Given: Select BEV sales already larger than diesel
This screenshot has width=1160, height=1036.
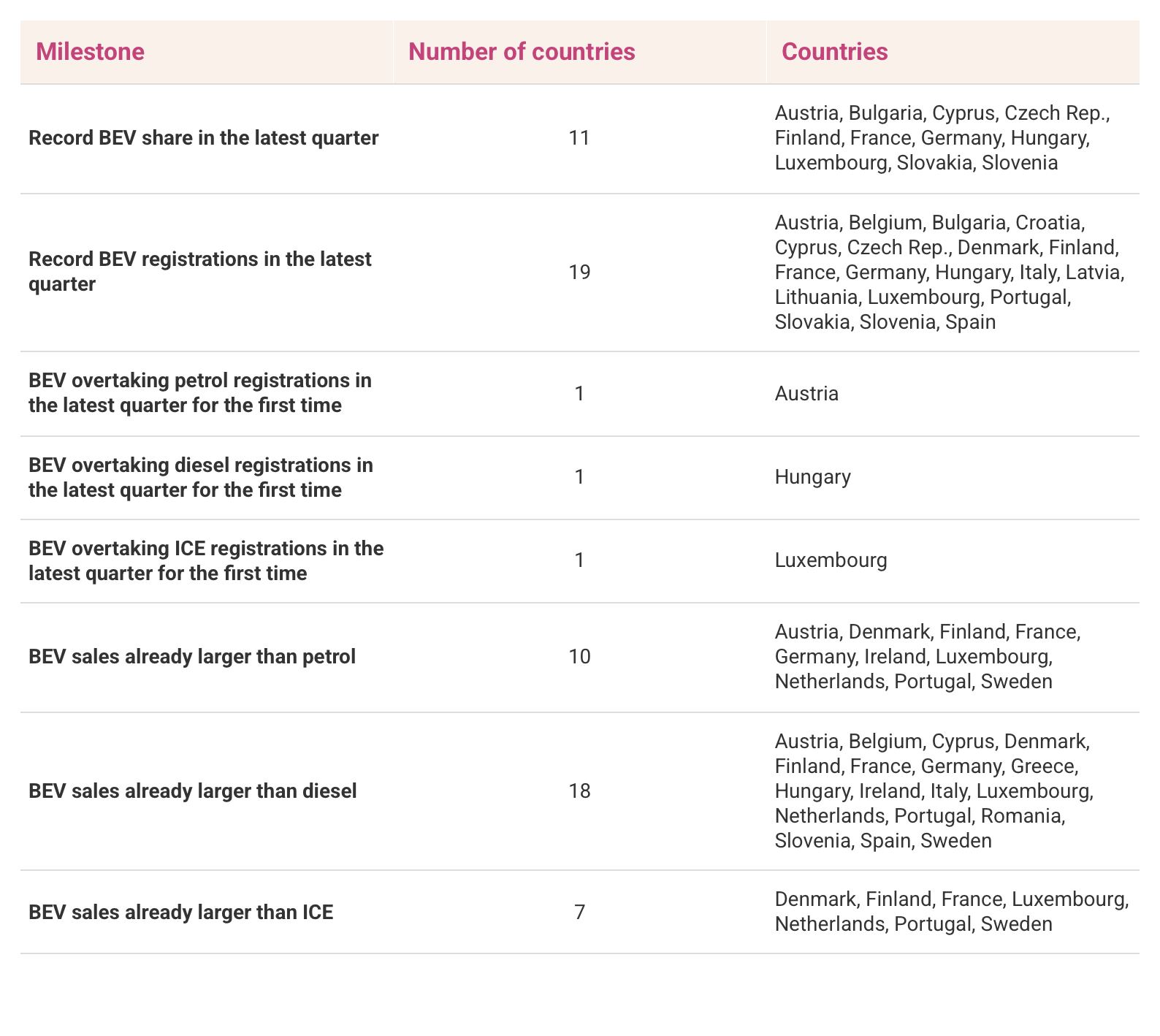Looking at the screenshot, I should [193, 791].
